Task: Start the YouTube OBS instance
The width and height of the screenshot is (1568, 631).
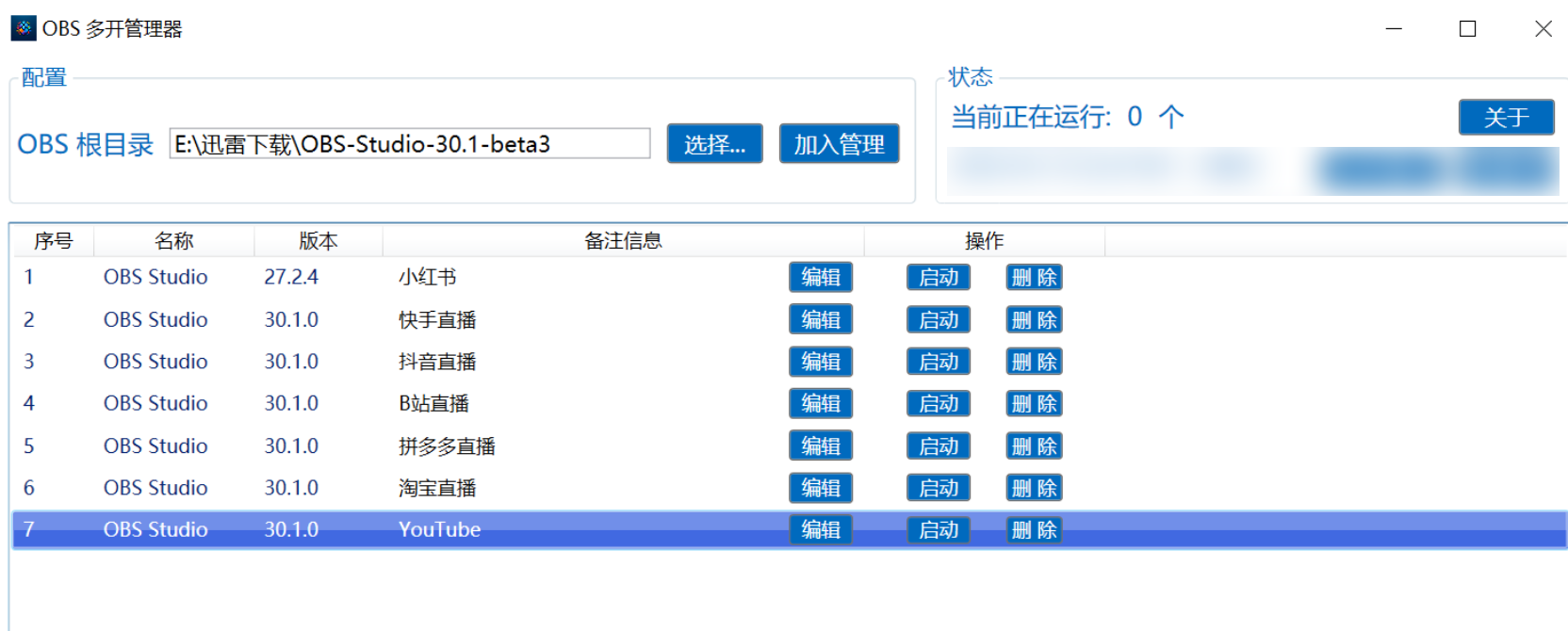Action: click(x=939, y=529)
